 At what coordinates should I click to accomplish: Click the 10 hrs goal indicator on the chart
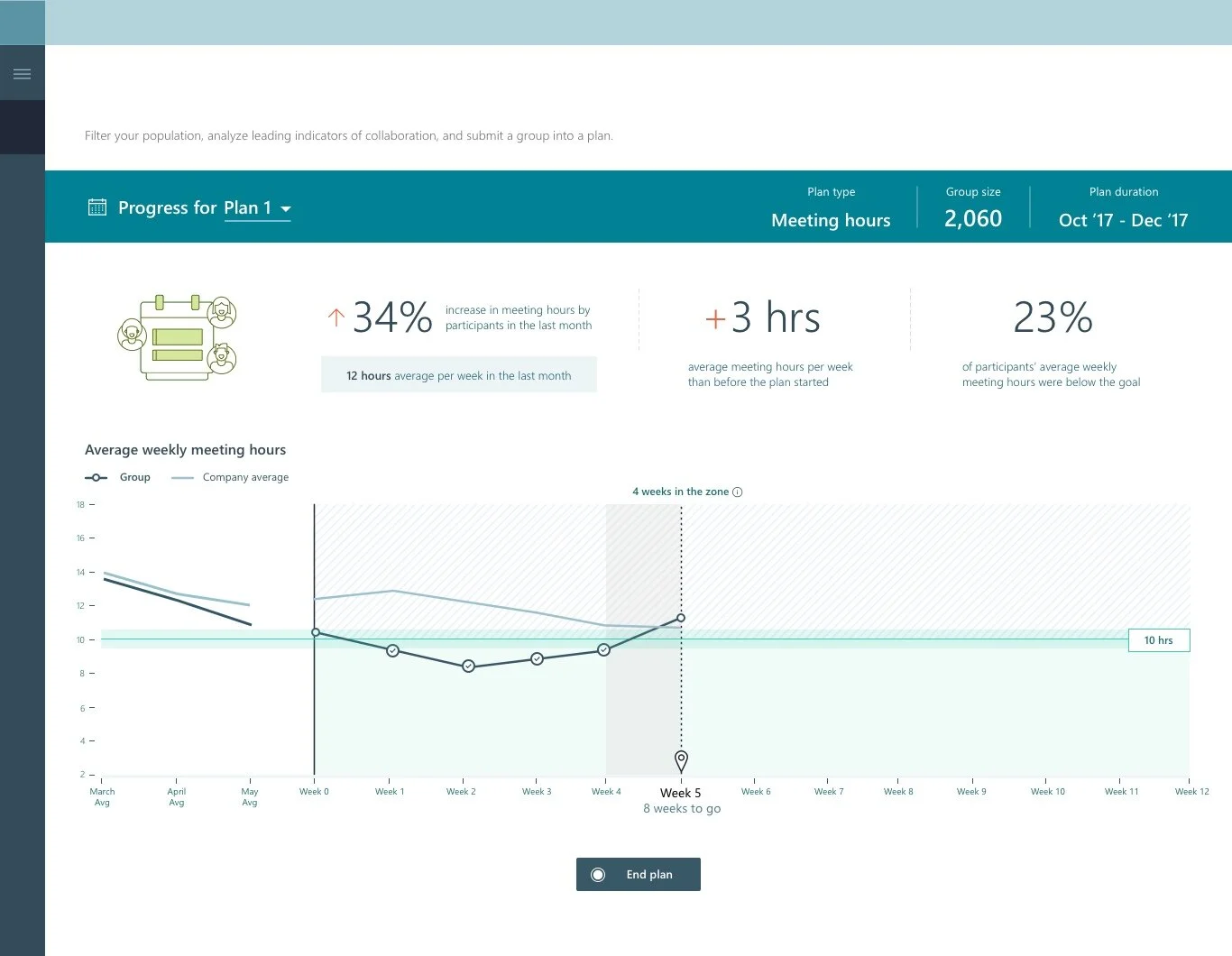[x=1158, y=639]
